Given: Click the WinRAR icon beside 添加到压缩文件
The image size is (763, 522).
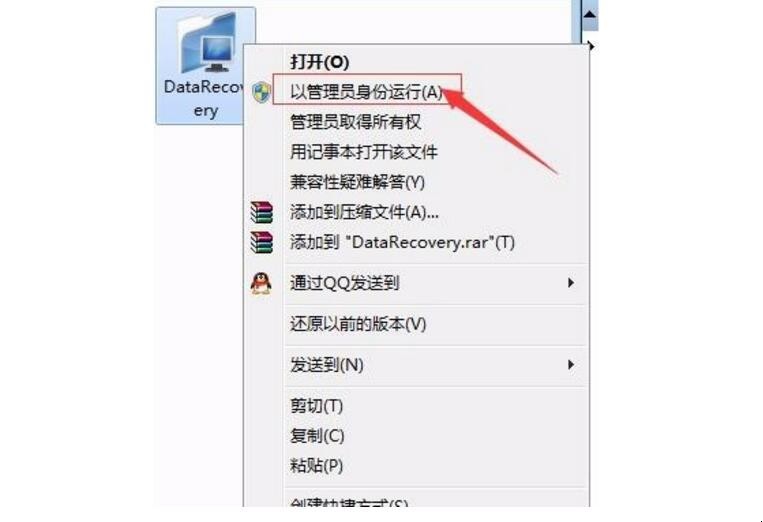Looking at the screenshot, I should coord(261,212).
